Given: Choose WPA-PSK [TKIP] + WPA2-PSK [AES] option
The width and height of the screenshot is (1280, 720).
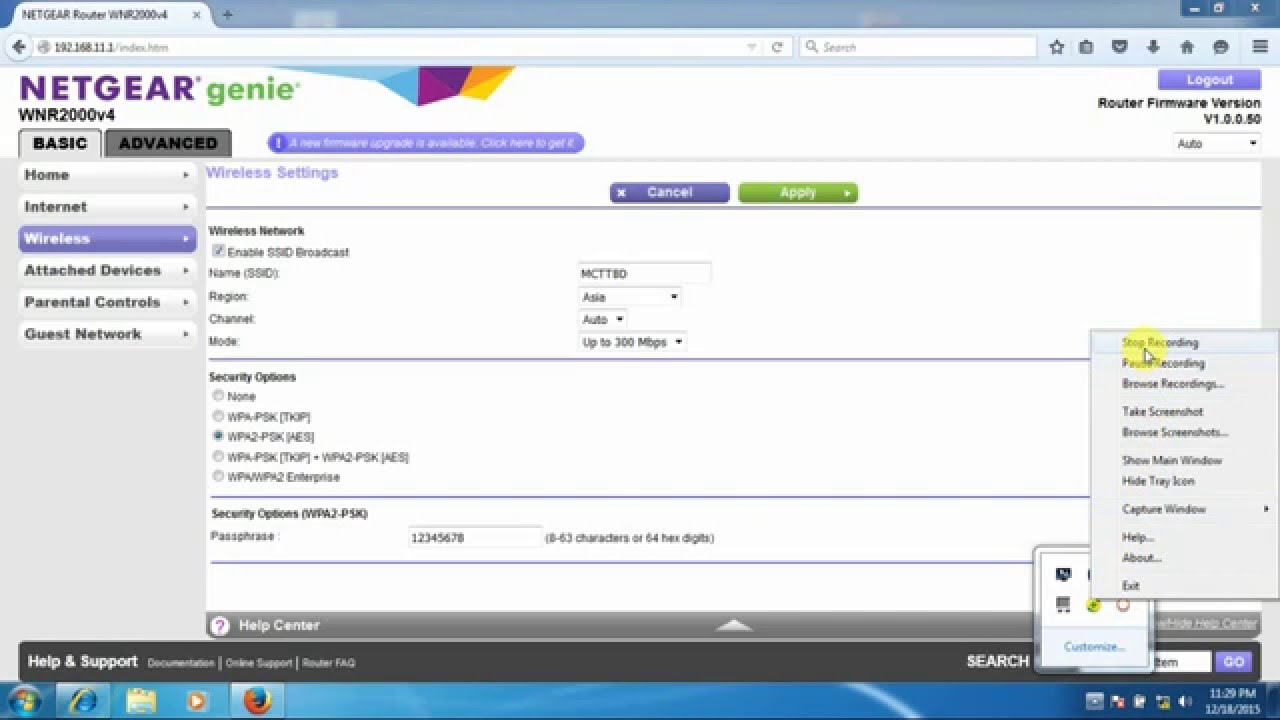Looking at the screenshot, I should tap(218, 457).
